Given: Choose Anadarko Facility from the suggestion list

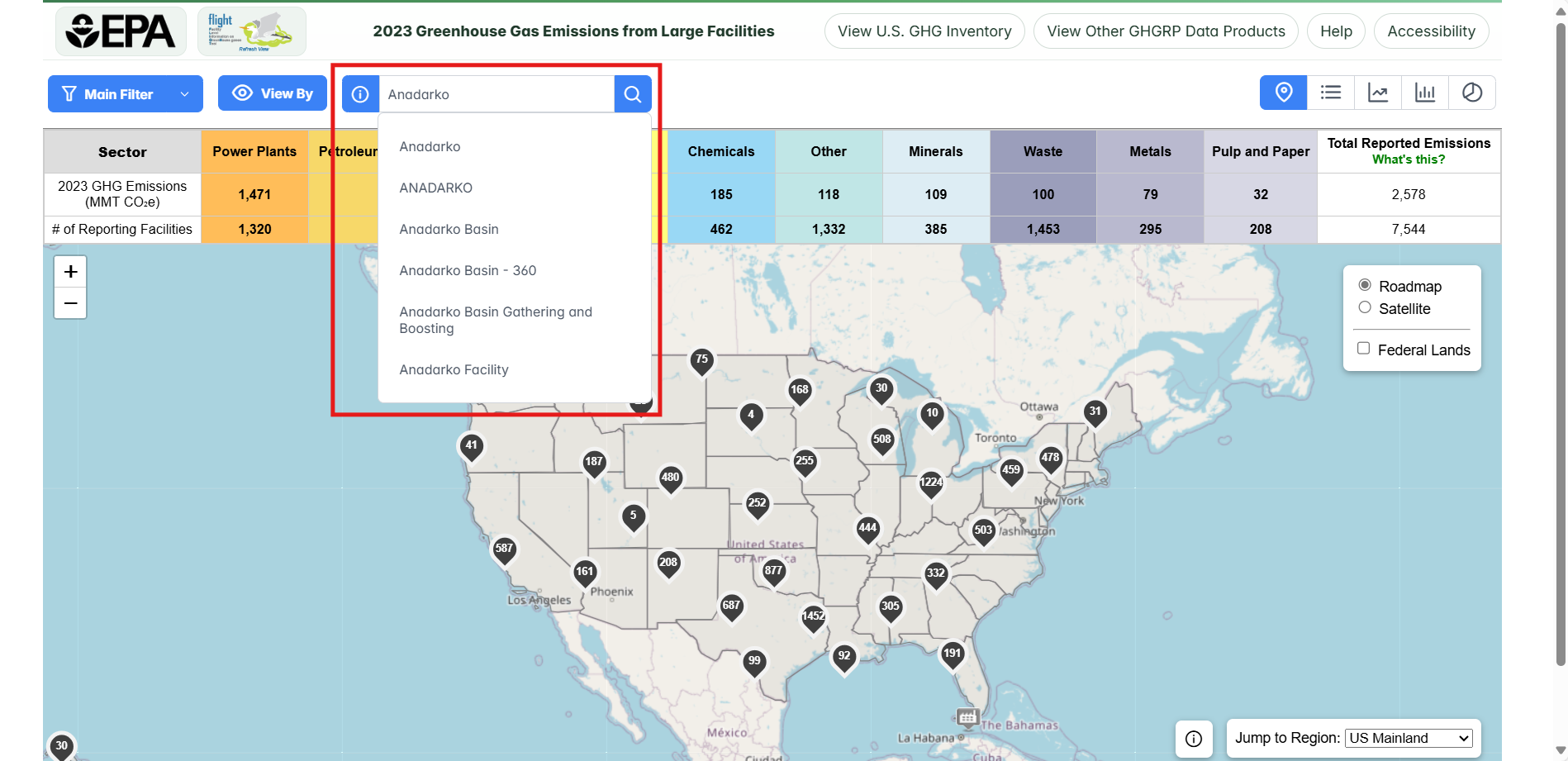Looking at the screenshot, I should 454,369.
